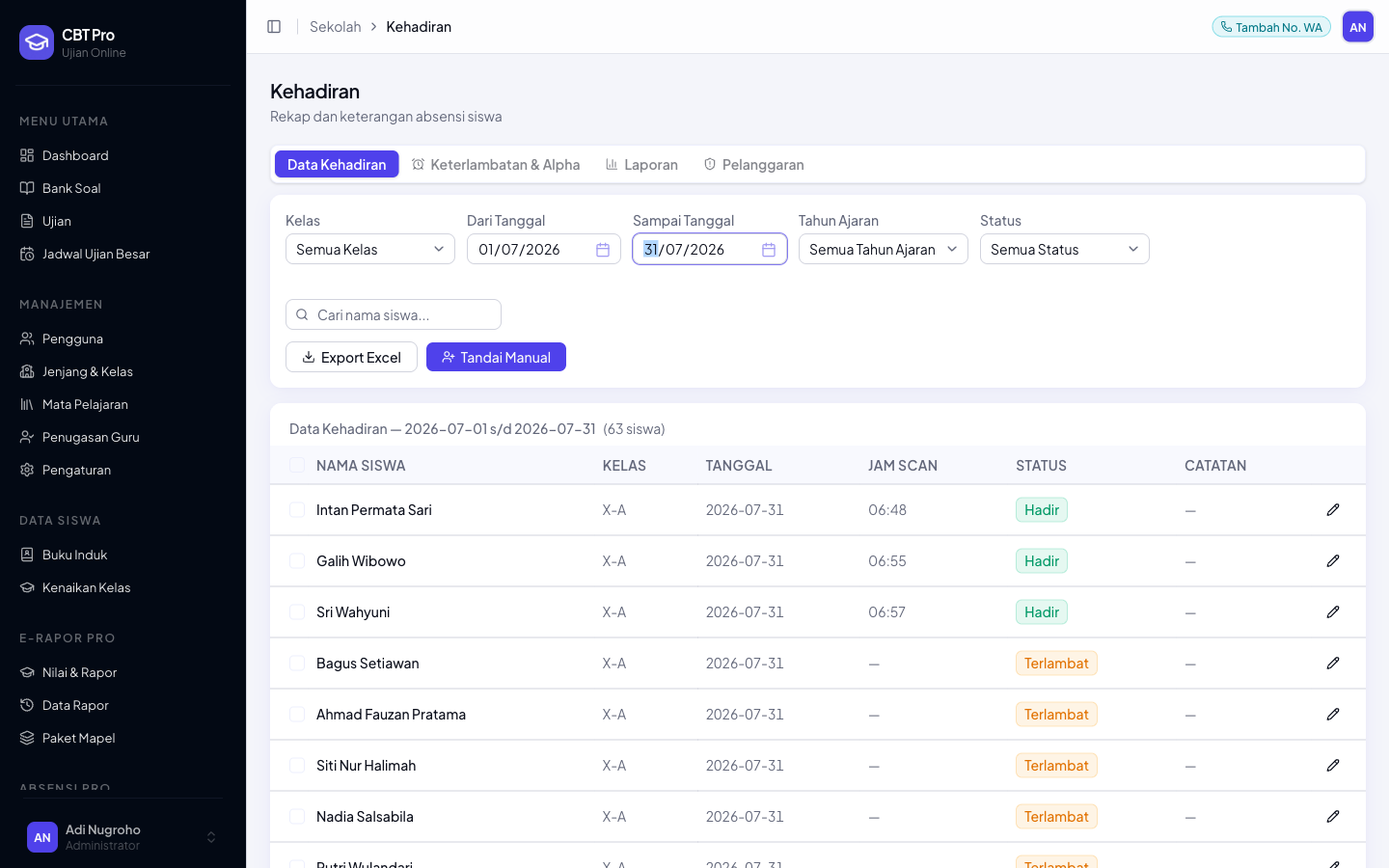Click the Tandai Manual button
1389x868 pixels.
coord(496,357)
